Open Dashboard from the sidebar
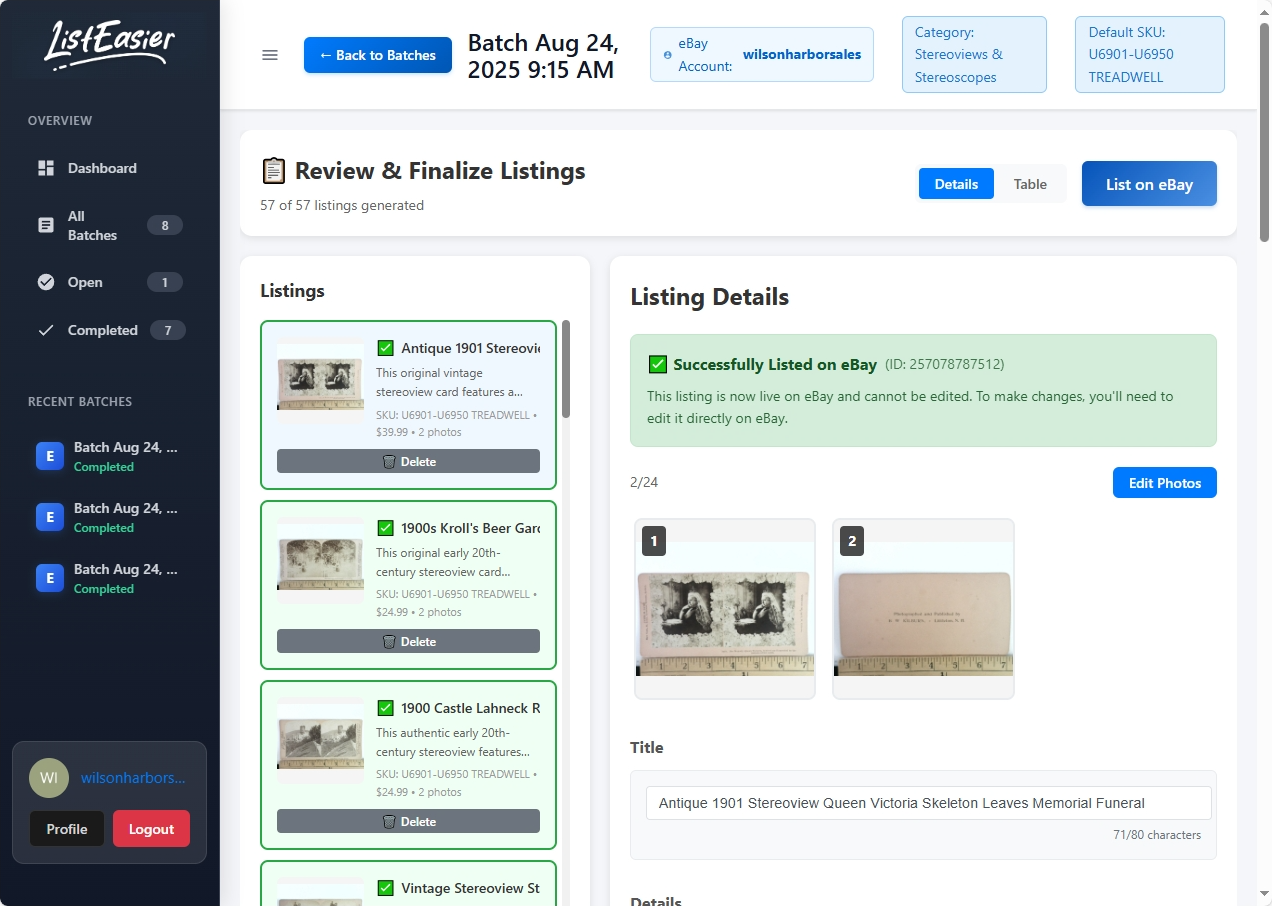Image resolution: width=1272 pixels, height=906 pixels. click(110, 168)
